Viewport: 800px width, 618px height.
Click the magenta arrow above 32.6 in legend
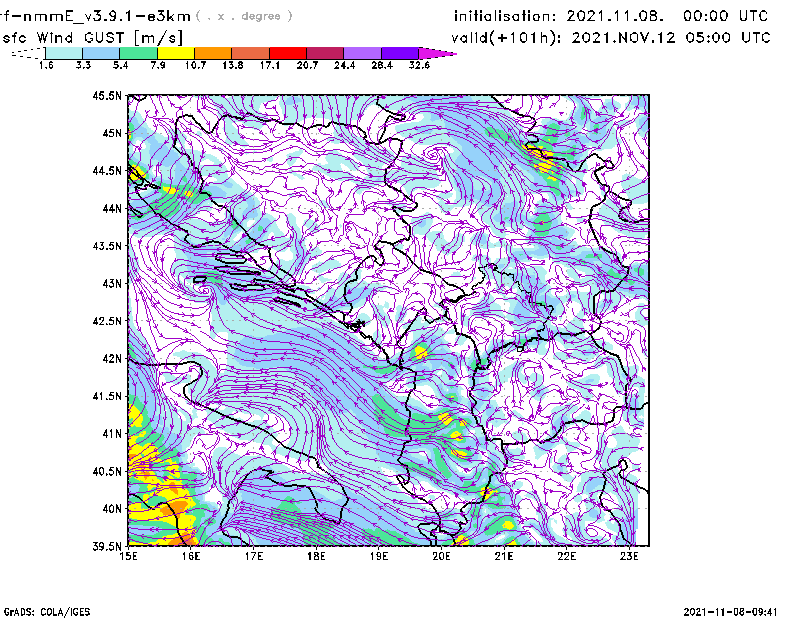[437, 53]
